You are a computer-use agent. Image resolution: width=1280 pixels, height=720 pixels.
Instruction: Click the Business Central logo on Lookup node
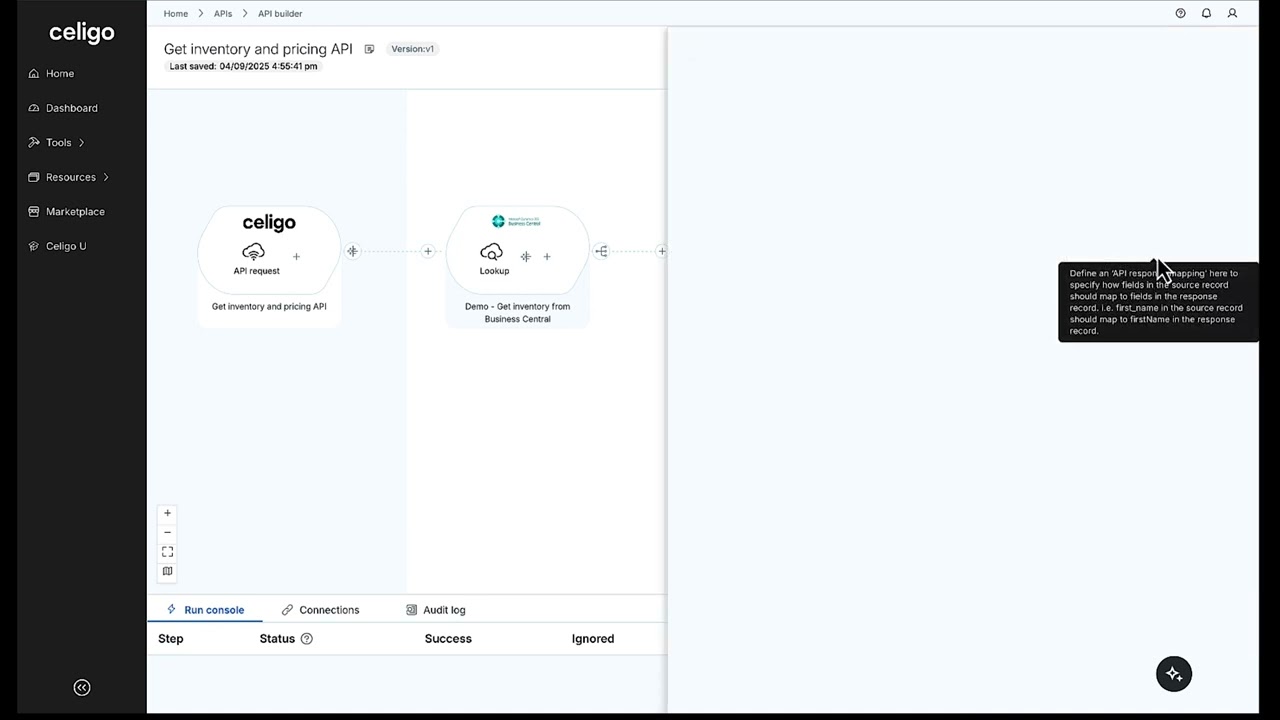coord(516,221)
